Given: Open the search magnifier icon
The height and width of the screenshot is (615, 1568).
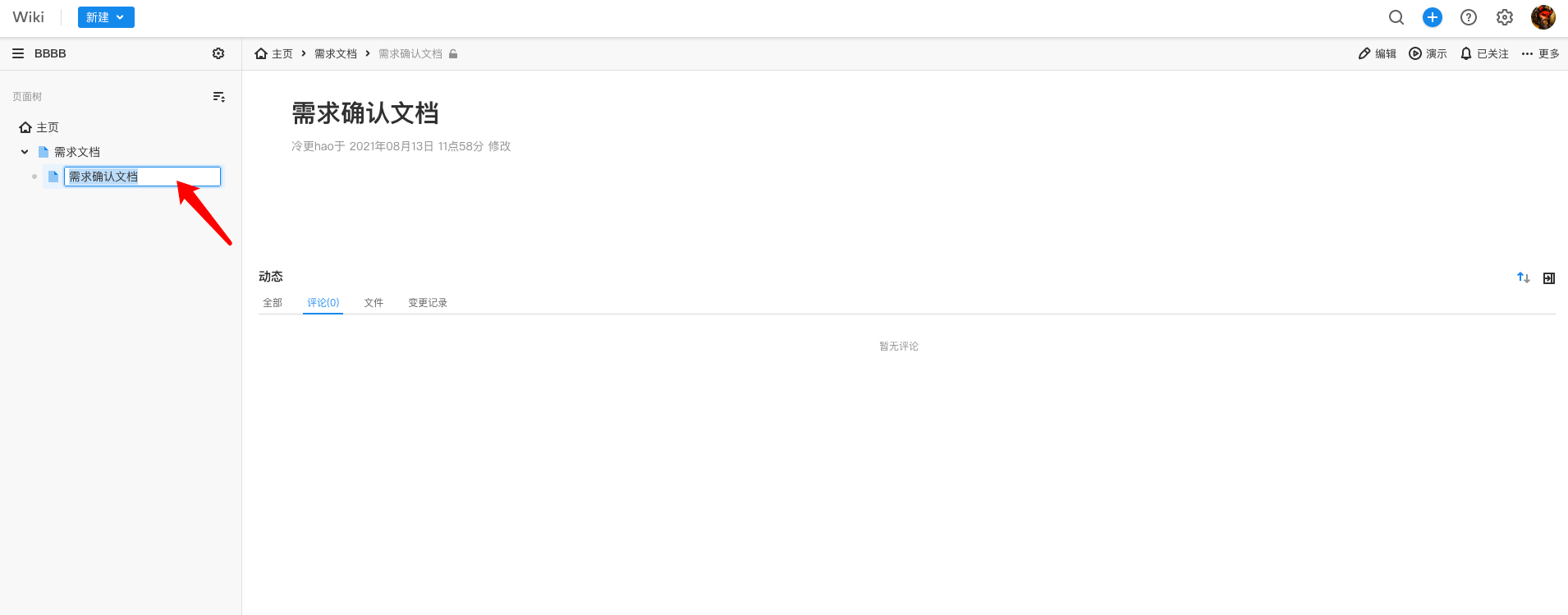Looking at the screenshot, I should point(1396,17).
